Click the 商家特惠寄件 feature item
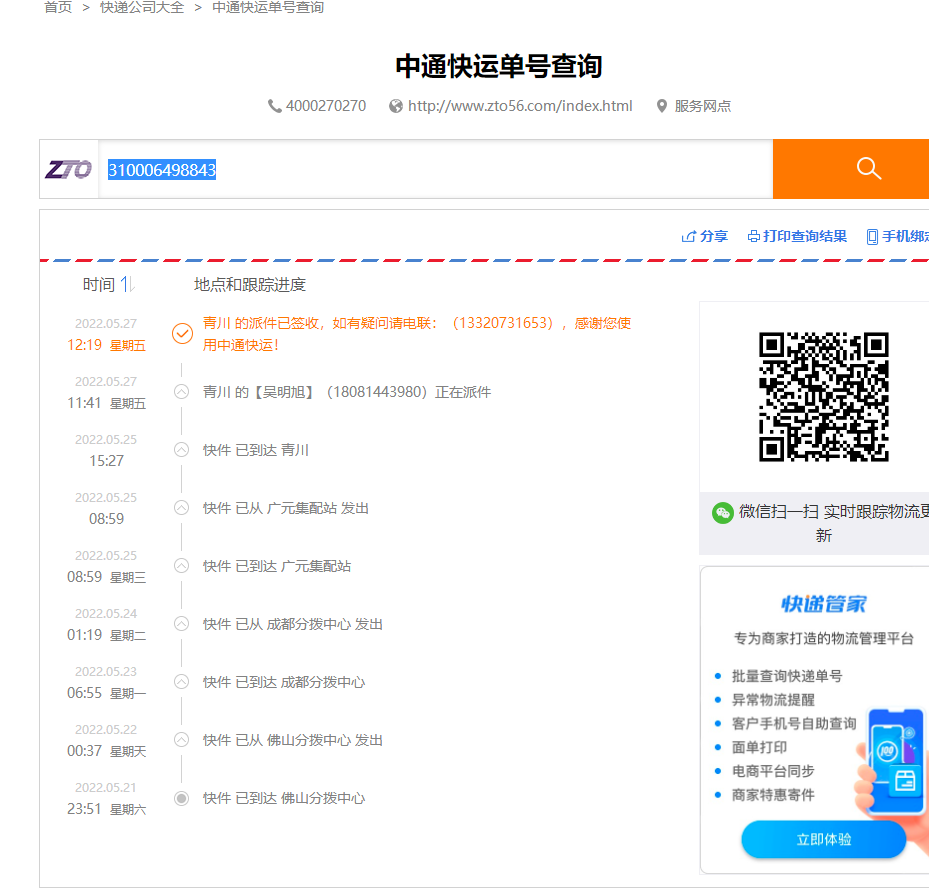The image size is (929, 894). point(773,794)
